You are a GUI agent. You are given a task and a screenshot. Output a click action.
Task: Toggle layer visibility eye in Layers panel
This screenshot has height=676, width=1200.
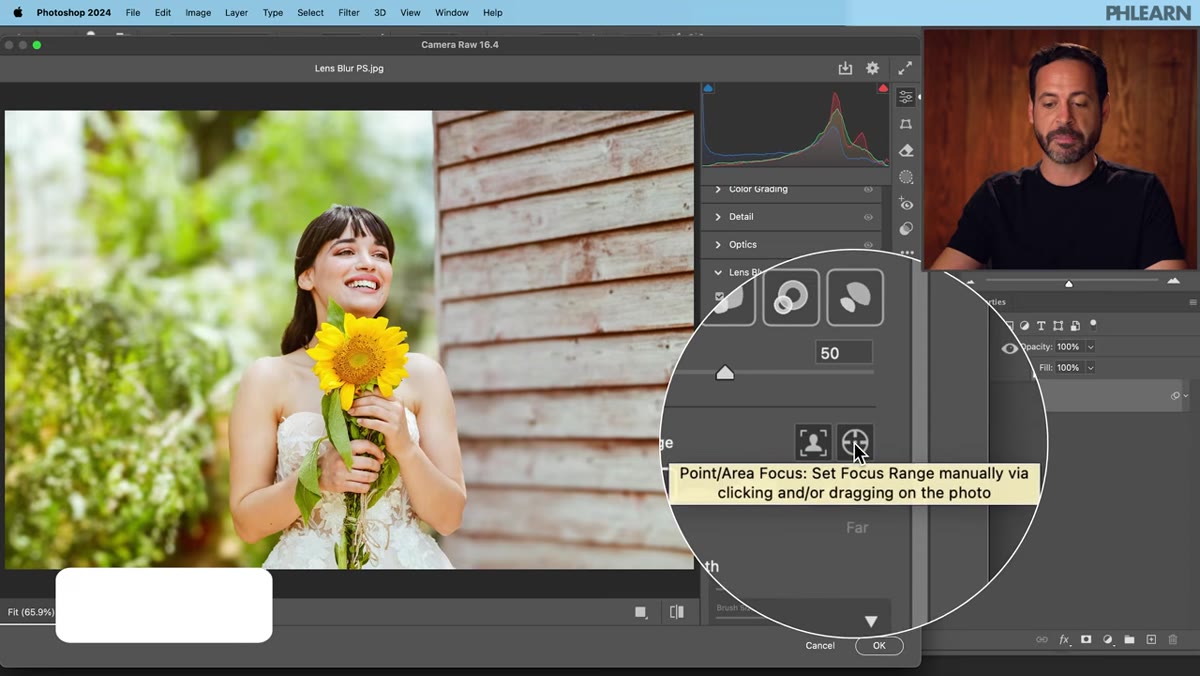click(x=1010, y=348)
